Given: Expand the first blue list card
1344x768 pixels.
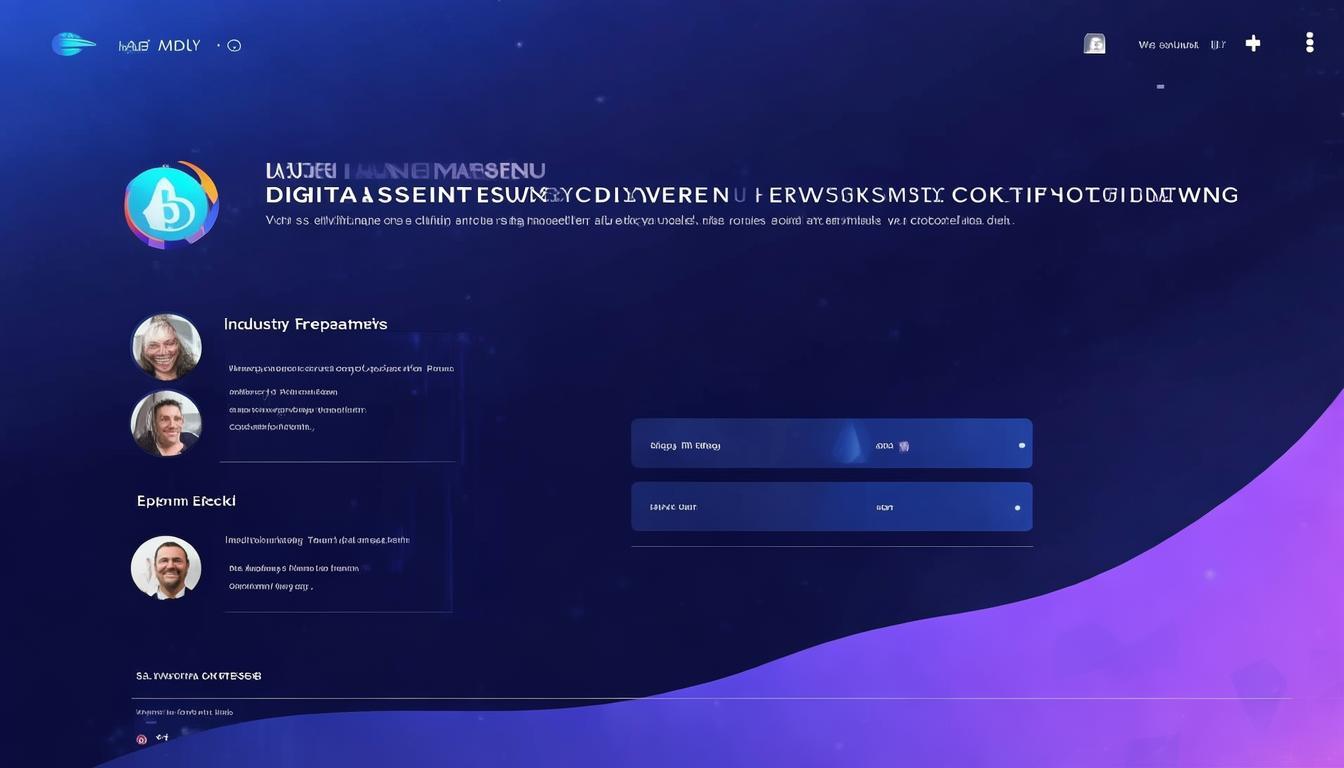Looking at the screenshot, I should point(831,444).
